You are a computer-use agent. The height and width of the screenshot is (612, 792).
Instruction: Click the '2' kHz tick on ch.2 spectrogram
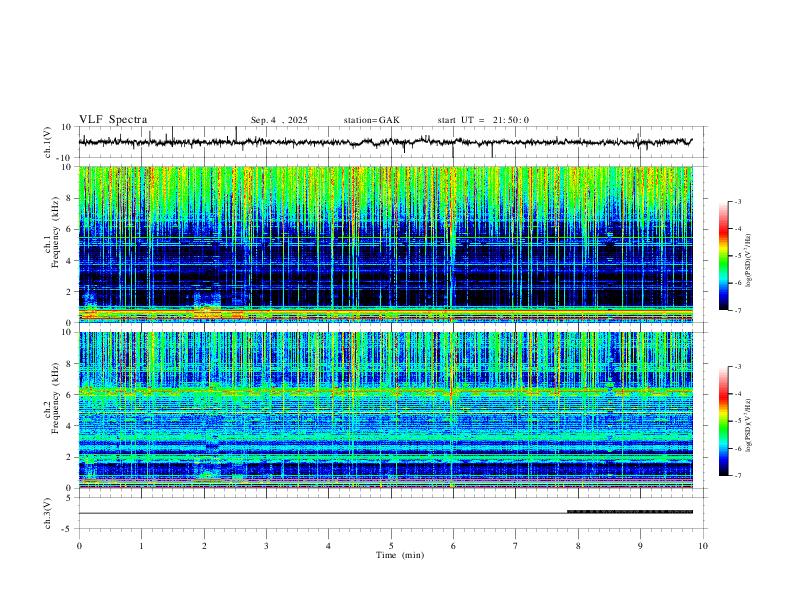point(70,457)
